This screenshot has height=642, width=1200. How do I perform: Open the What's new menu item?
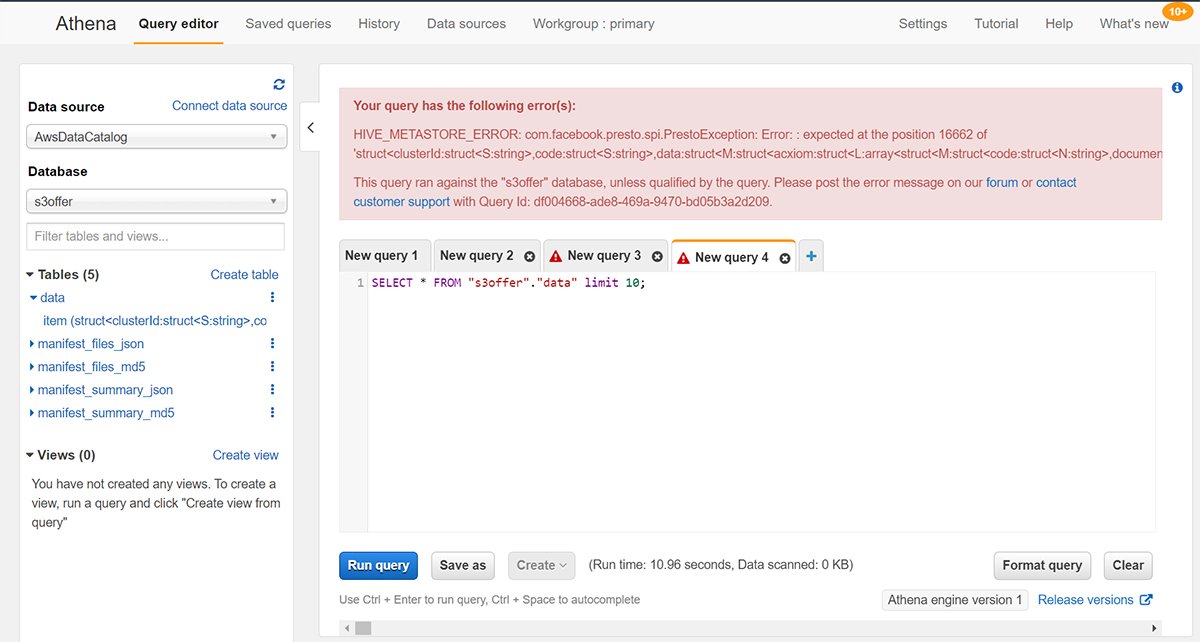click(1134, 23)
